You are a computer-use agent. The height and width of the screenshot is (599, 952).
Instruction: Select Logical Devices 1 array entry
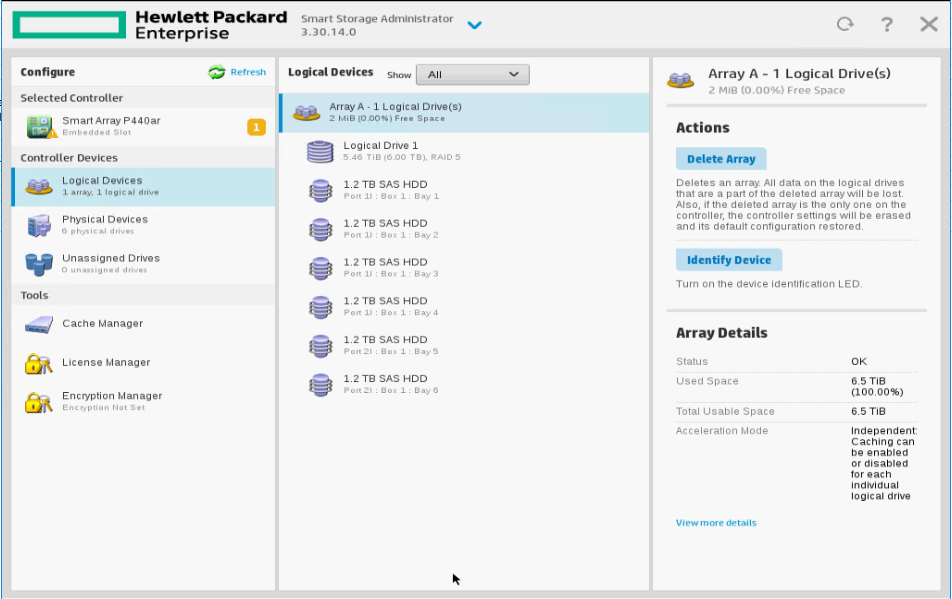coord(143,186)
